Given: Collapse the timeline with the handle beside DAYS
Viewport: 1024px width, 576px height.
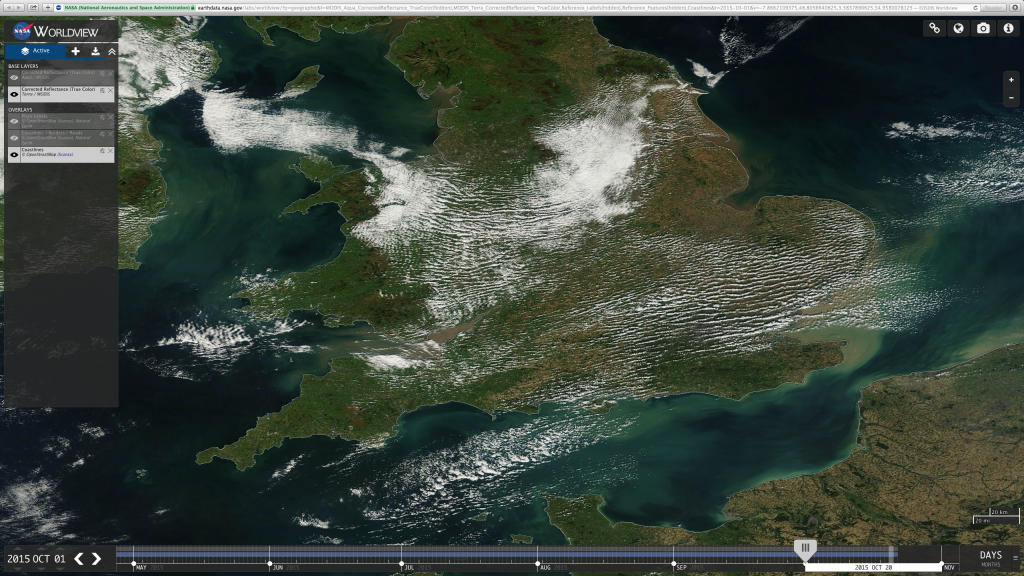Looking at the screenshot, I should click(1016, 558).
